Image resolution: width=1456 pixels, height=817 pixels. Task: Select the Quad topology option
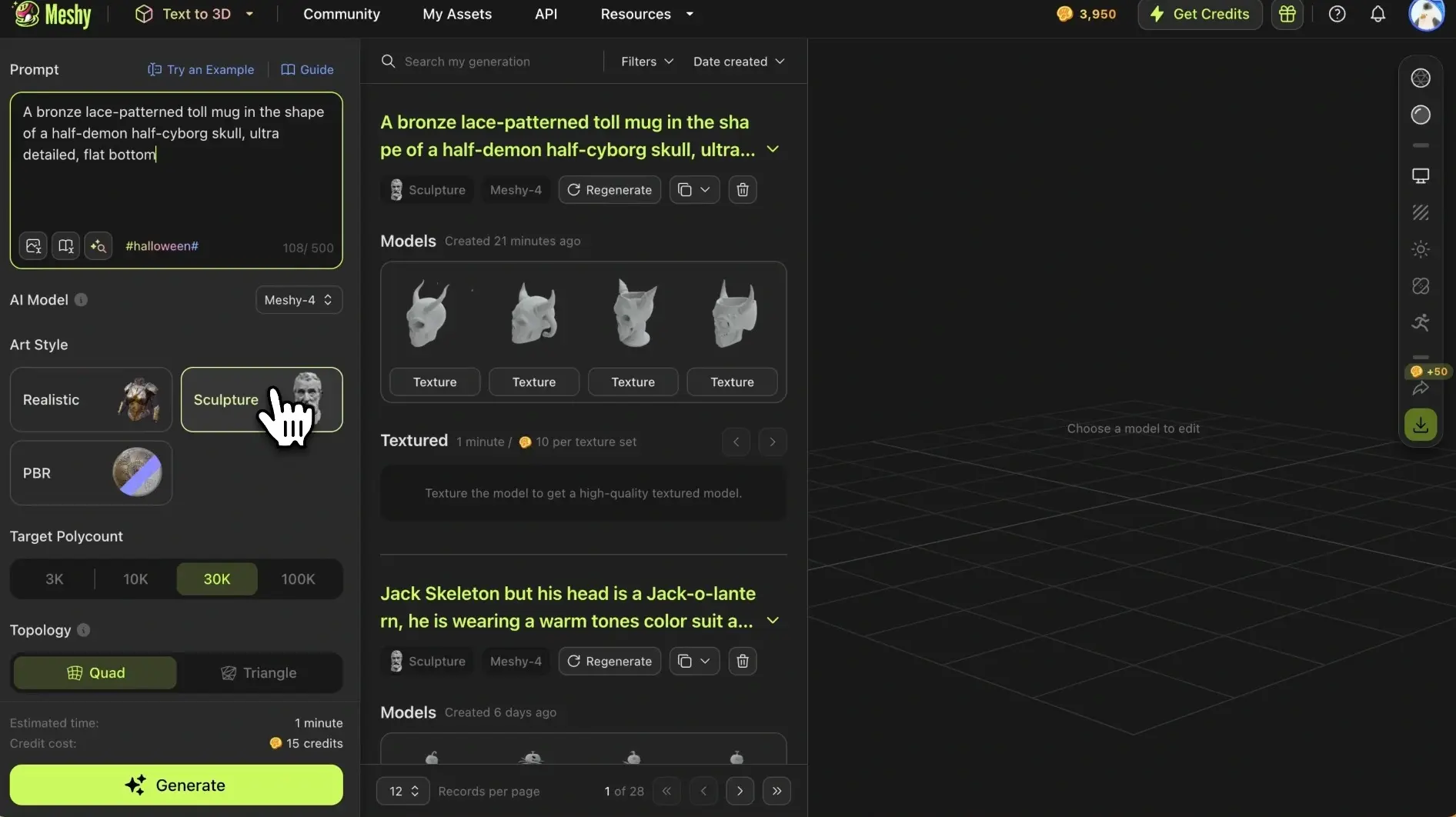click(x=95, y=672)
